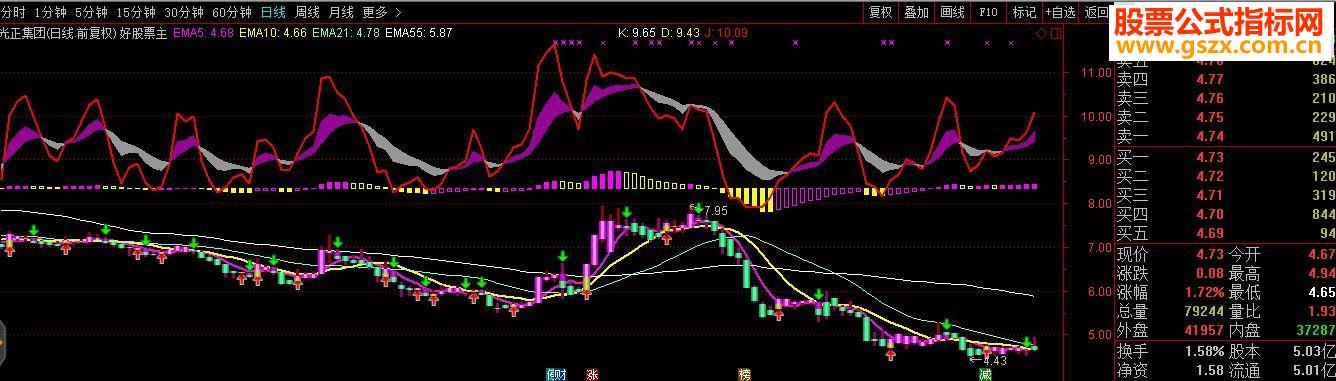Click the EMA55: 5.87 legend value
Image resolution: width=1336 pixels, height=381 pixels.
coord(418,33)
